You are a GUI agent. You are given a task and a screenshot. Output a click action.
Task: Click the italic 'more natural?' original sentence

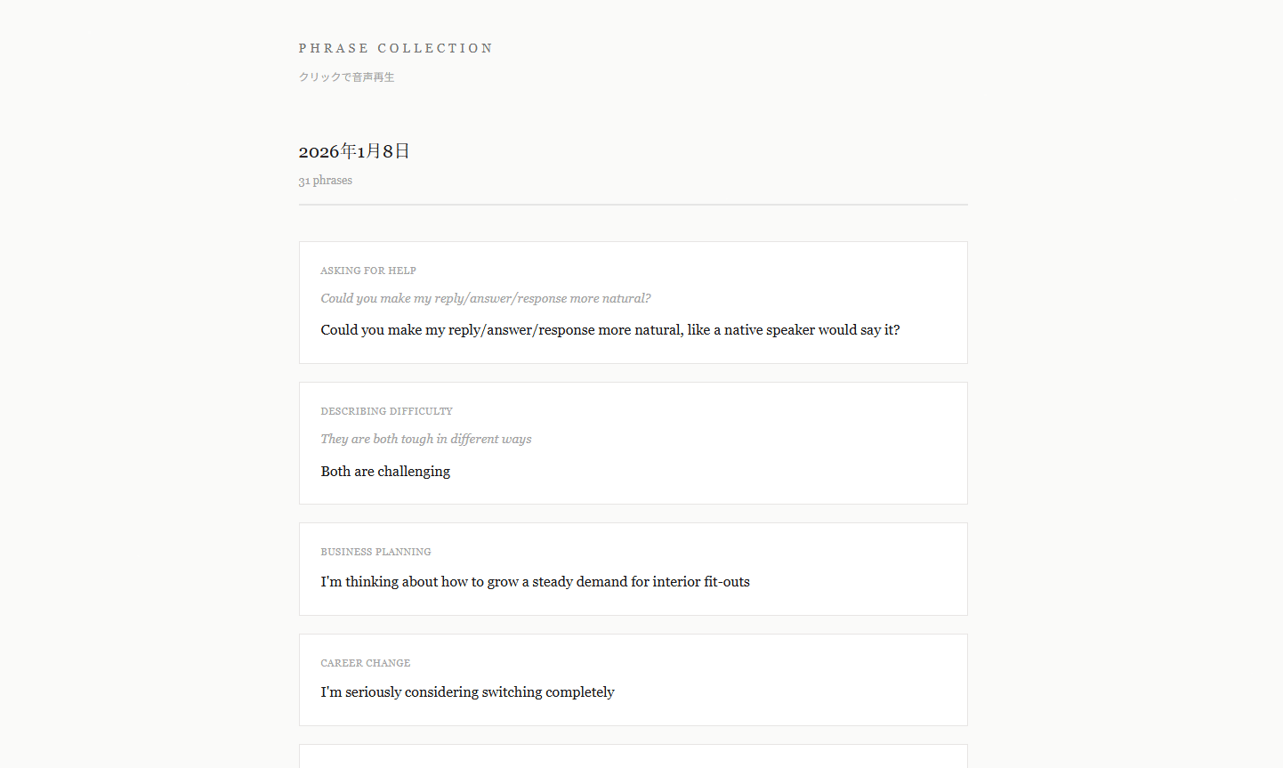[485, 299]
